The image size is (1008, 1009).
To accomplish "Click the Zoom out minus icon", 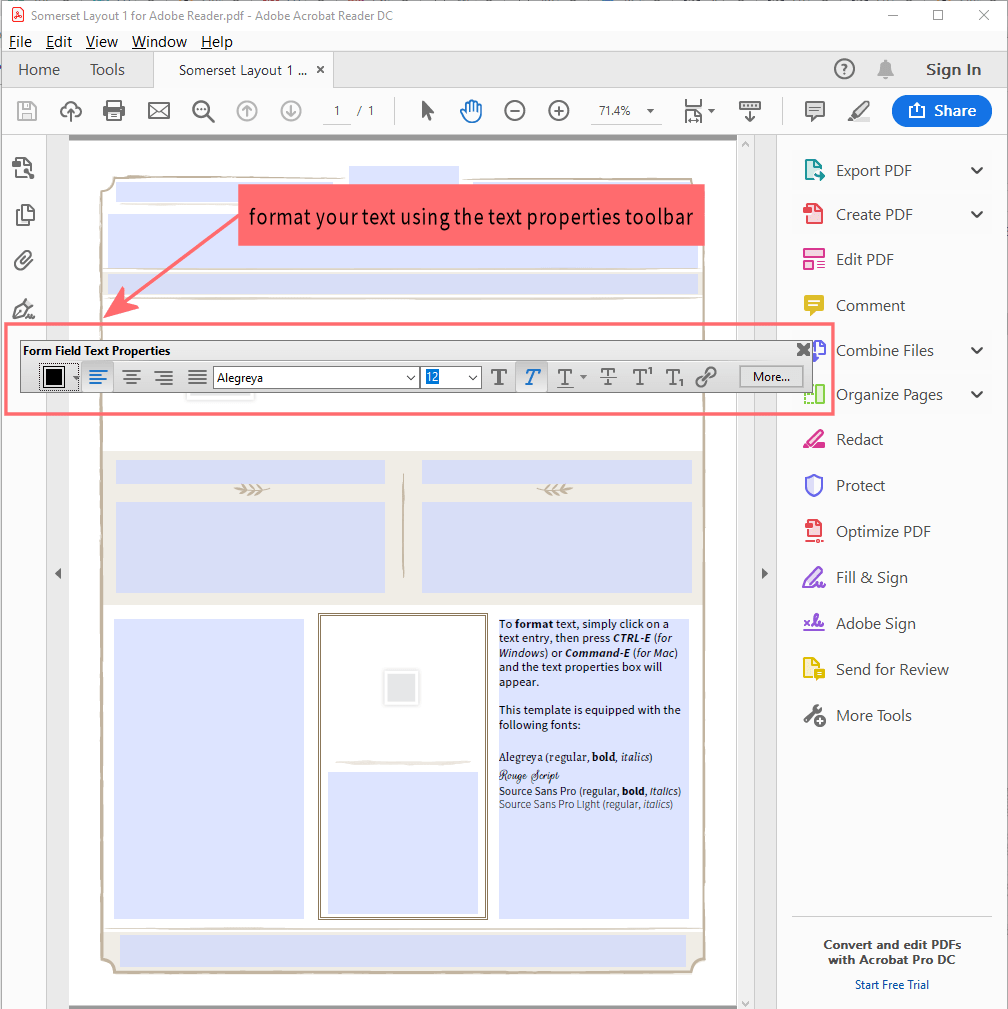I will pos(514,111).
